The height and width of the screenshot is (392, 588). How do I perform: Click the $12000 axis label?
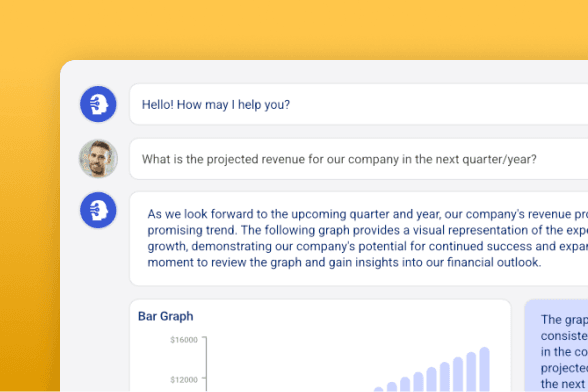184,380
